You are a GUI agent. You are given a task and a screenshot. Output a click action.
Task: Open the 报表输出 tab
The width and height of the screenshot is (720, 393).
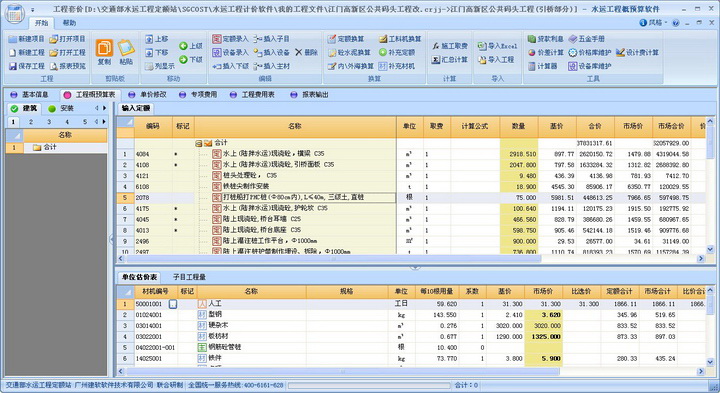click(x=310, y=95)
